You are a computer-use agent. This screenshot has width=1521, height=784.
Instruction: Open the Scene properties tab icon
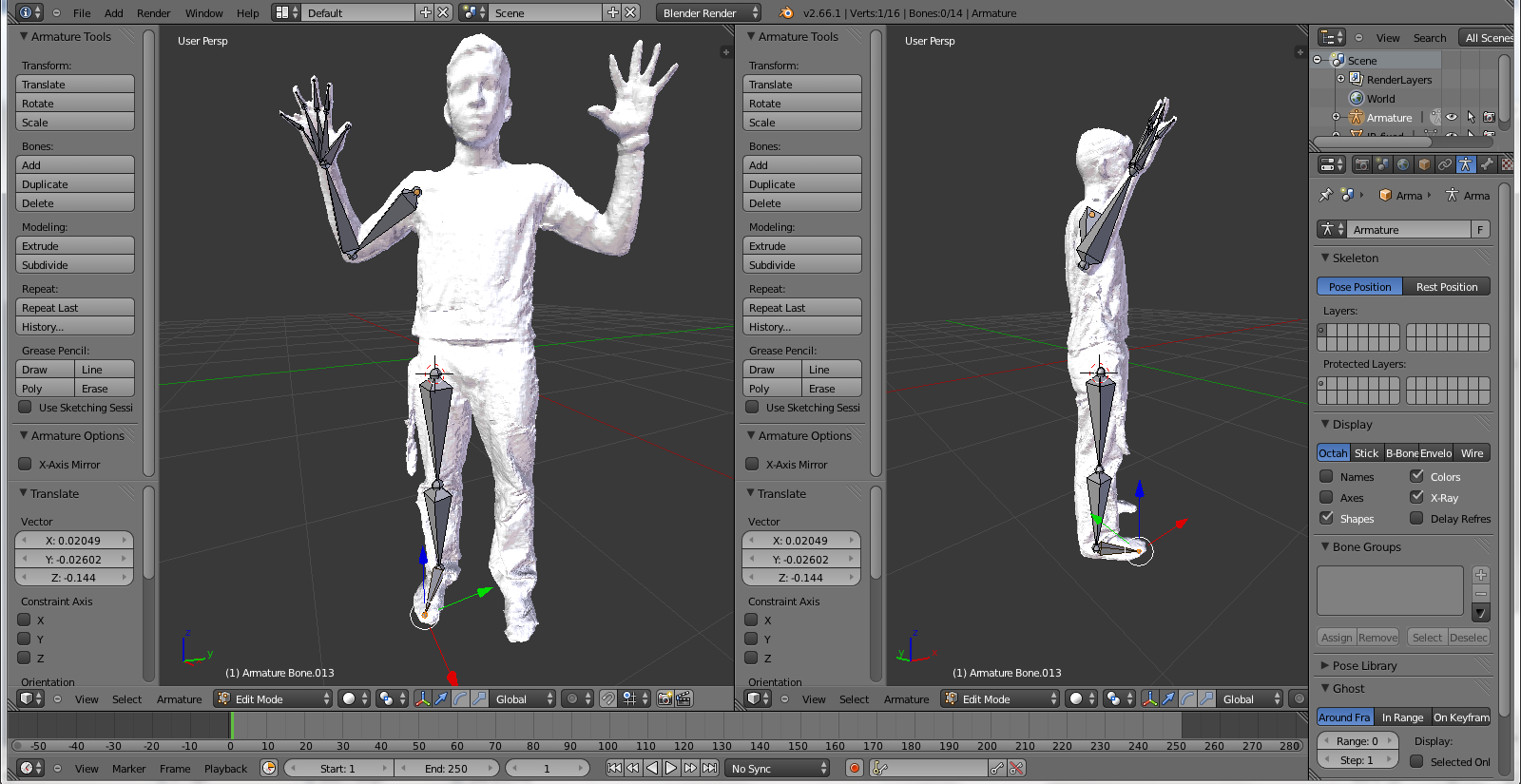tap(1383, 164)
